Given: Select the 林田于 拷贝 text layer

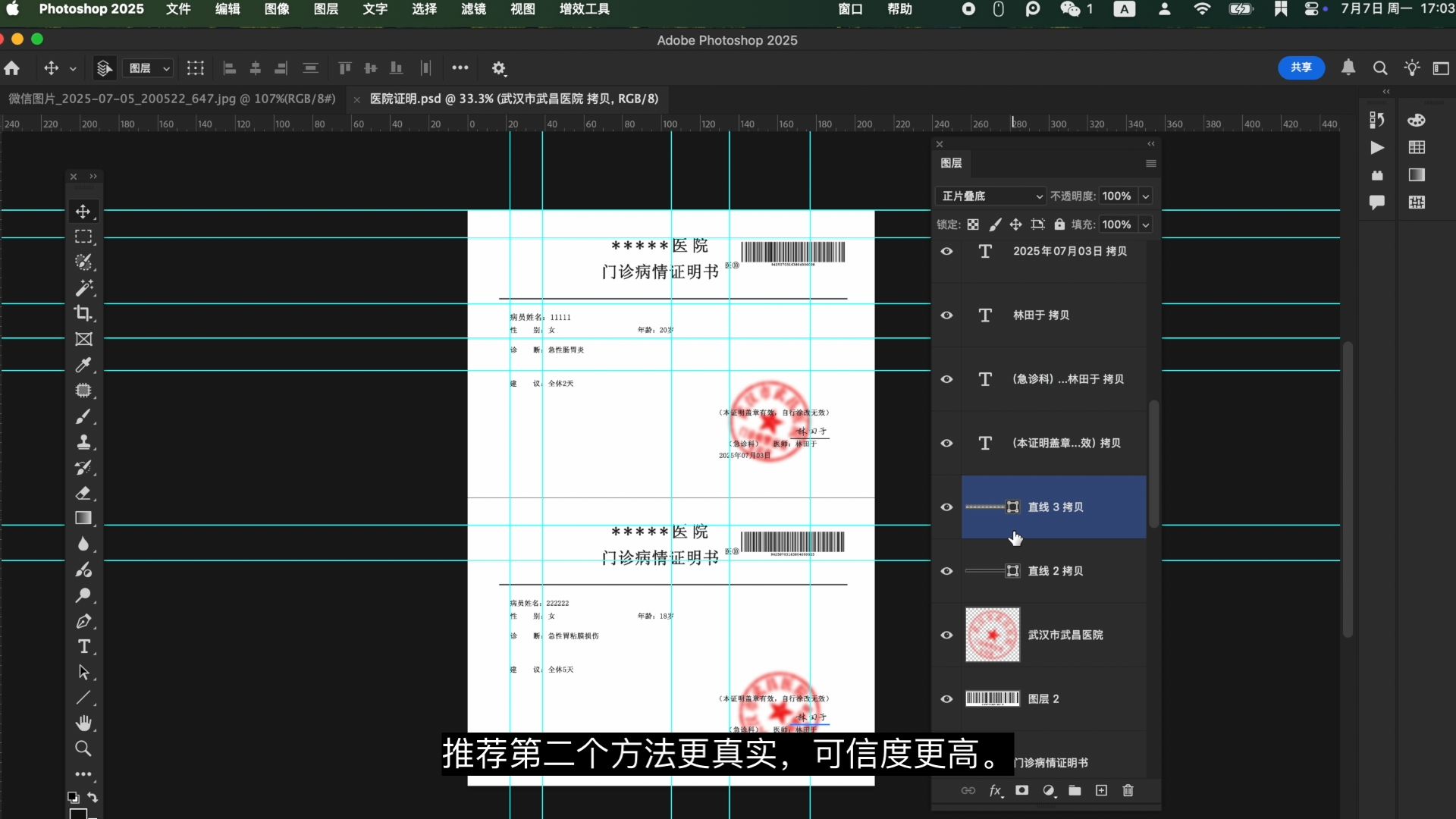Looking at the screenshot, I should (1054, 315).
